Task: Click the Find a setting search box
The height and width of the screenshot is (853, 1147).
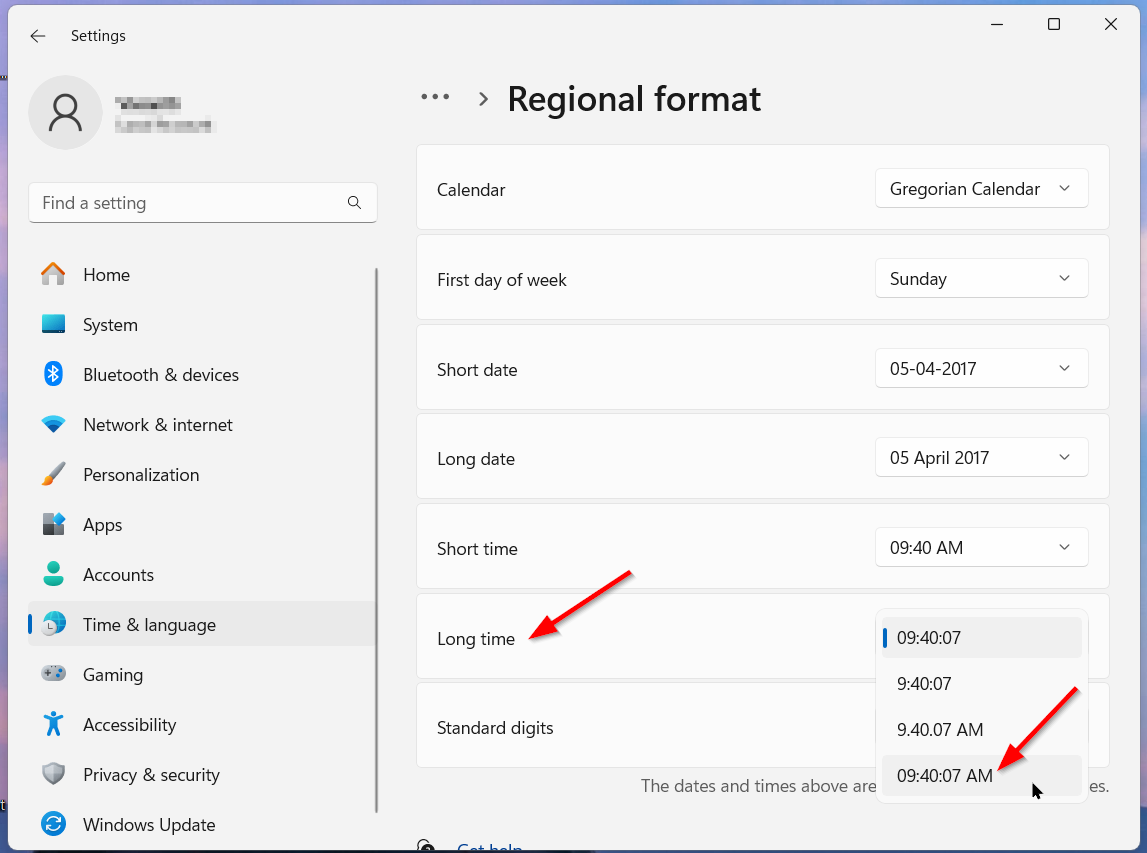Action: pos(203,203)
